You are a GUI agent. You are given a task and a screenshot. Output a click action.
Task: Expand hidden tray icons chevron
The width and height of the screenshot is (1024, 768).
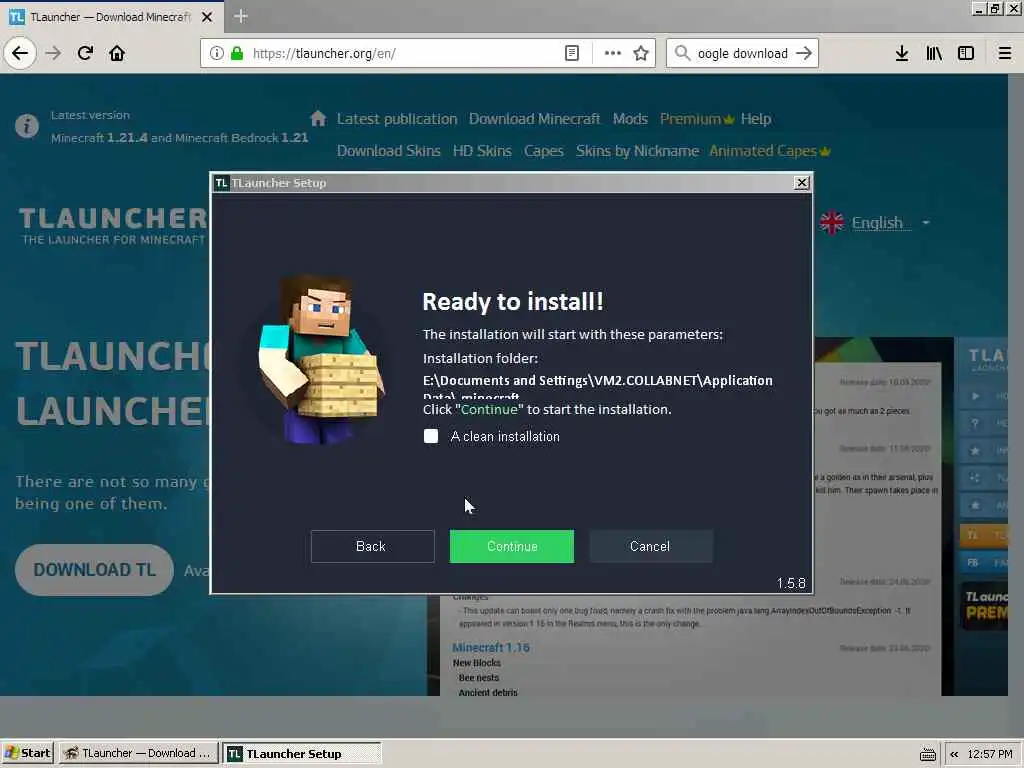click(x=954, y=754)
